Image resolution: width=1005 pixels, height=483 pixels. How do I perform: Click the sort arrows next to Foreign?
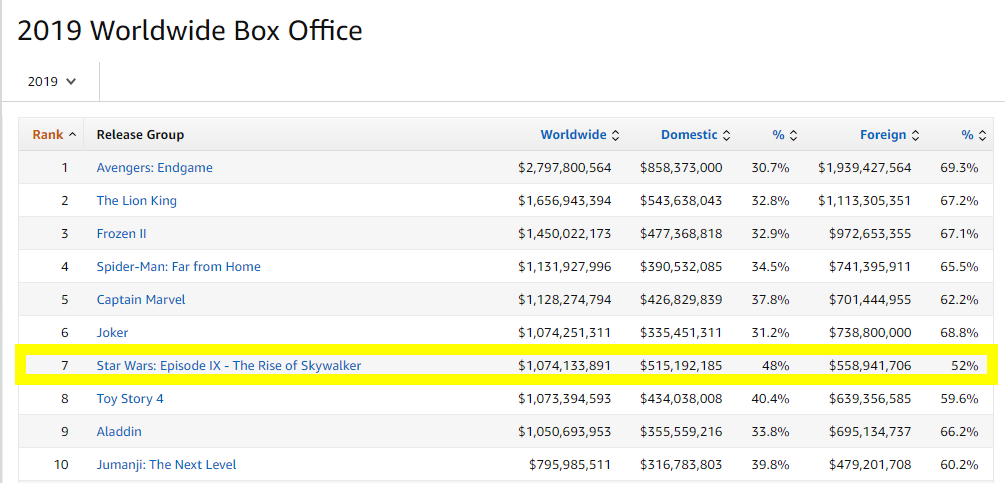click(x=915, y=135)
